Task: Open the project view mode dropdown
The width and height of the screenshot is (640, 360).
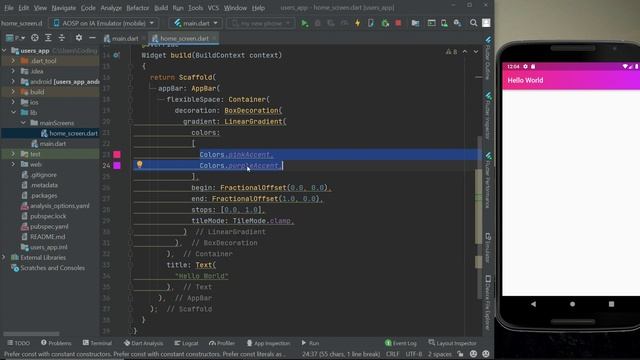Action: (x=15, y=38)
